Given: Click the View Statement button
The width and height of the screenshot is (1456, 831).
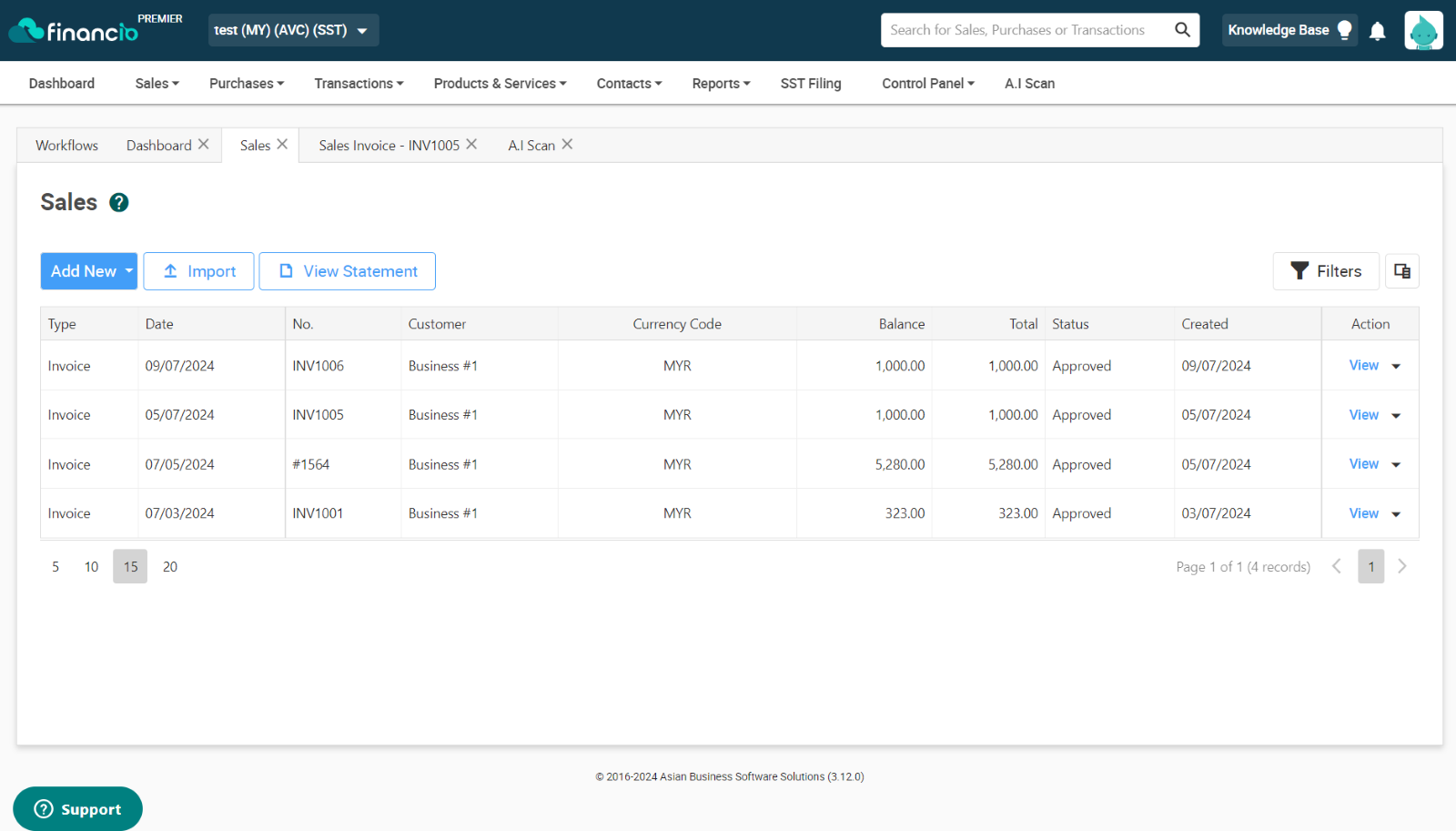Looking at the screenshot, I should (347, 271).
